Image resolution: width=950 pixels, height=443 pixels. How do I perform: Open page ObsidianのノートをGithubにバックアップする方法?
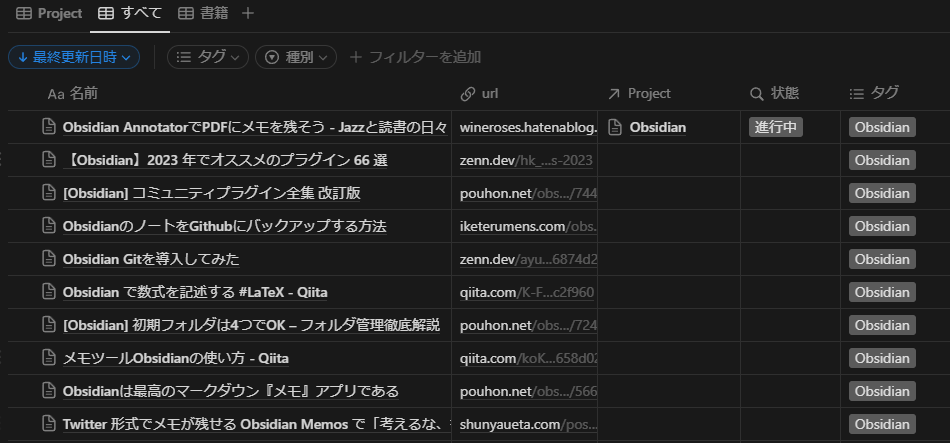224,227
